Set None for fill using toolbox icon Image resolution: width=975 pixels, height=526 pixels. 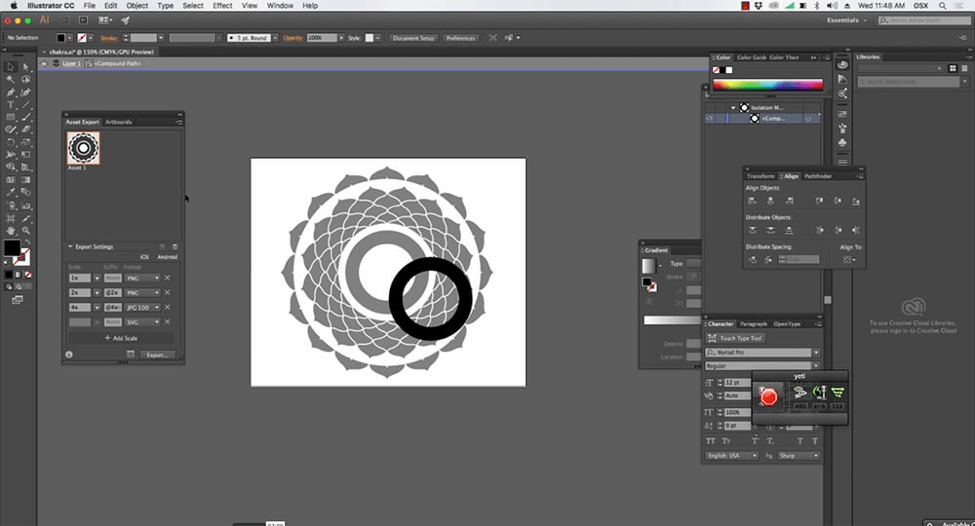(27, 274)
